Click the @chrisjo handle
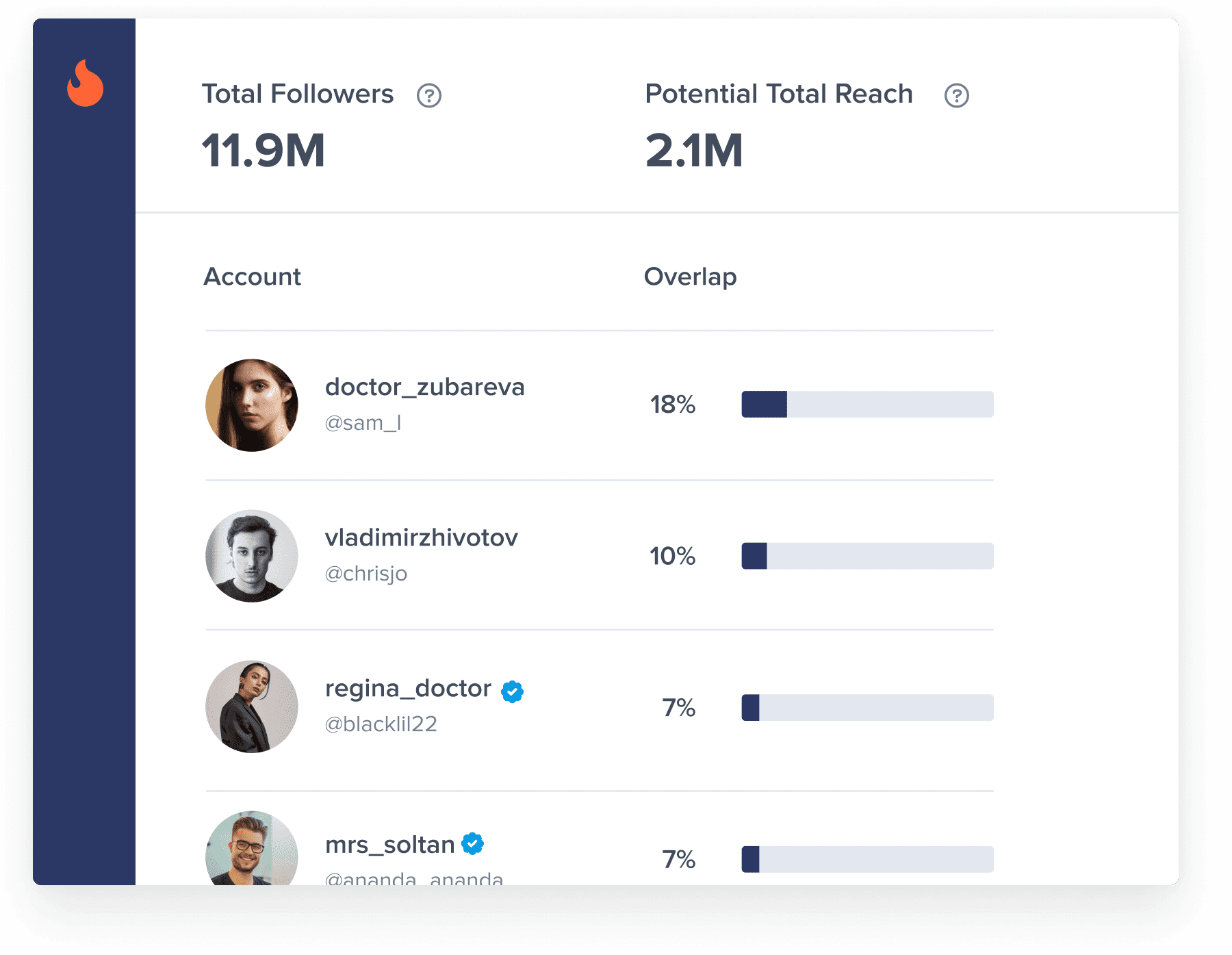The width and height of the screenshot is (1232, 955). (365, 574)
